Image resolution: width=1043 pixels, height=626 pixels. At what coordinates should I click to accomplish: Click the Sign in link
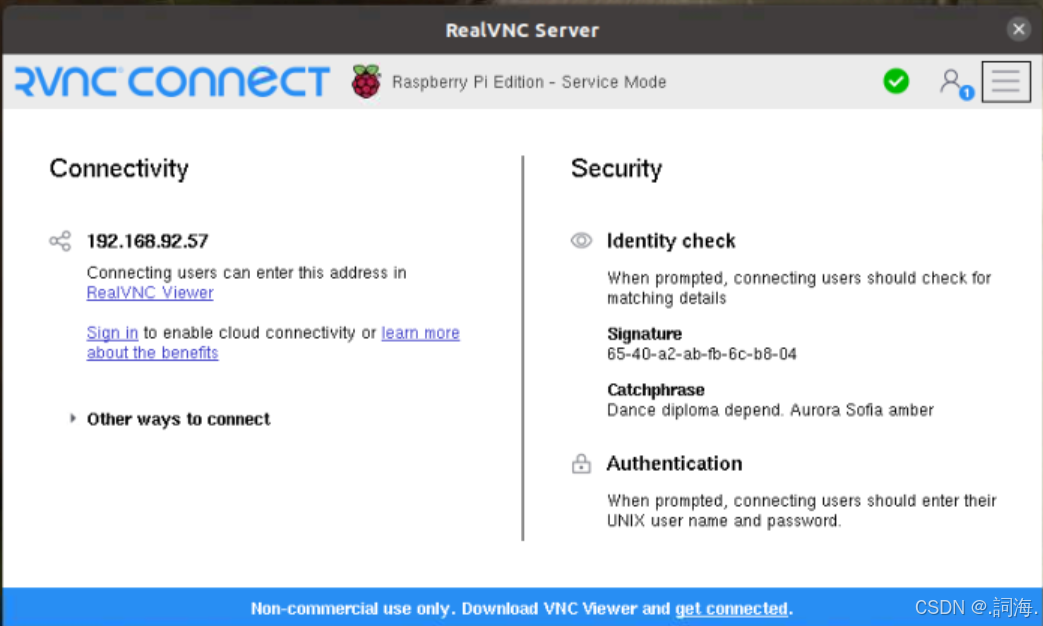click(112, 333)
